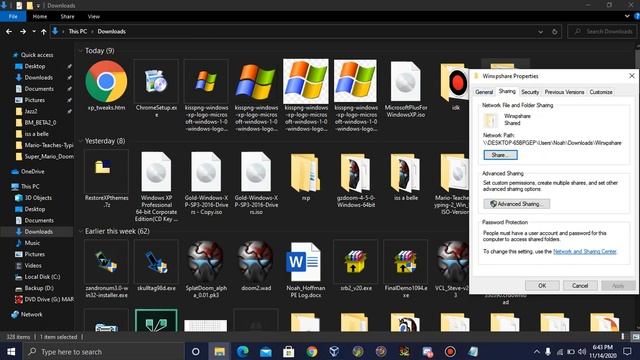The height and width of the screenshot is (360, 640).
Task: Refresh the Downloads folder view
Action: 554,31
